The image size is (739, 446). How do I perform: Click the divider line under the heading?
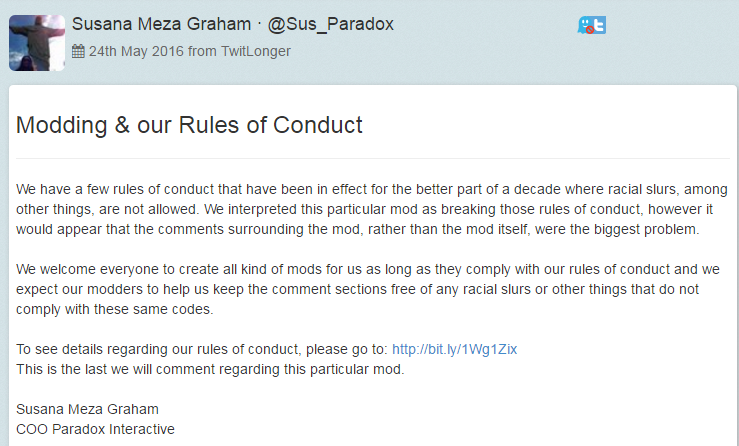372,158
